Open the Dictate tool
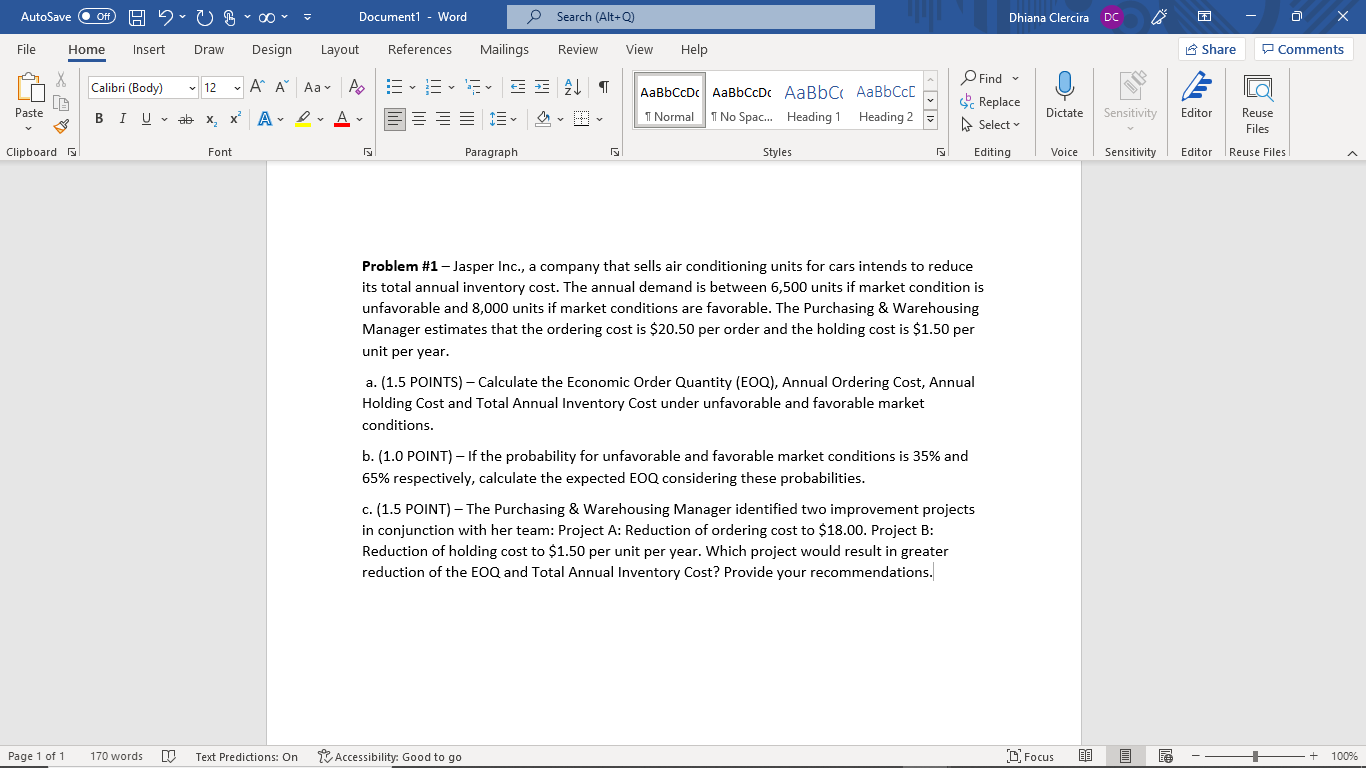The height and width of the screenshot is (768, 1366). tap(1063, 97)
